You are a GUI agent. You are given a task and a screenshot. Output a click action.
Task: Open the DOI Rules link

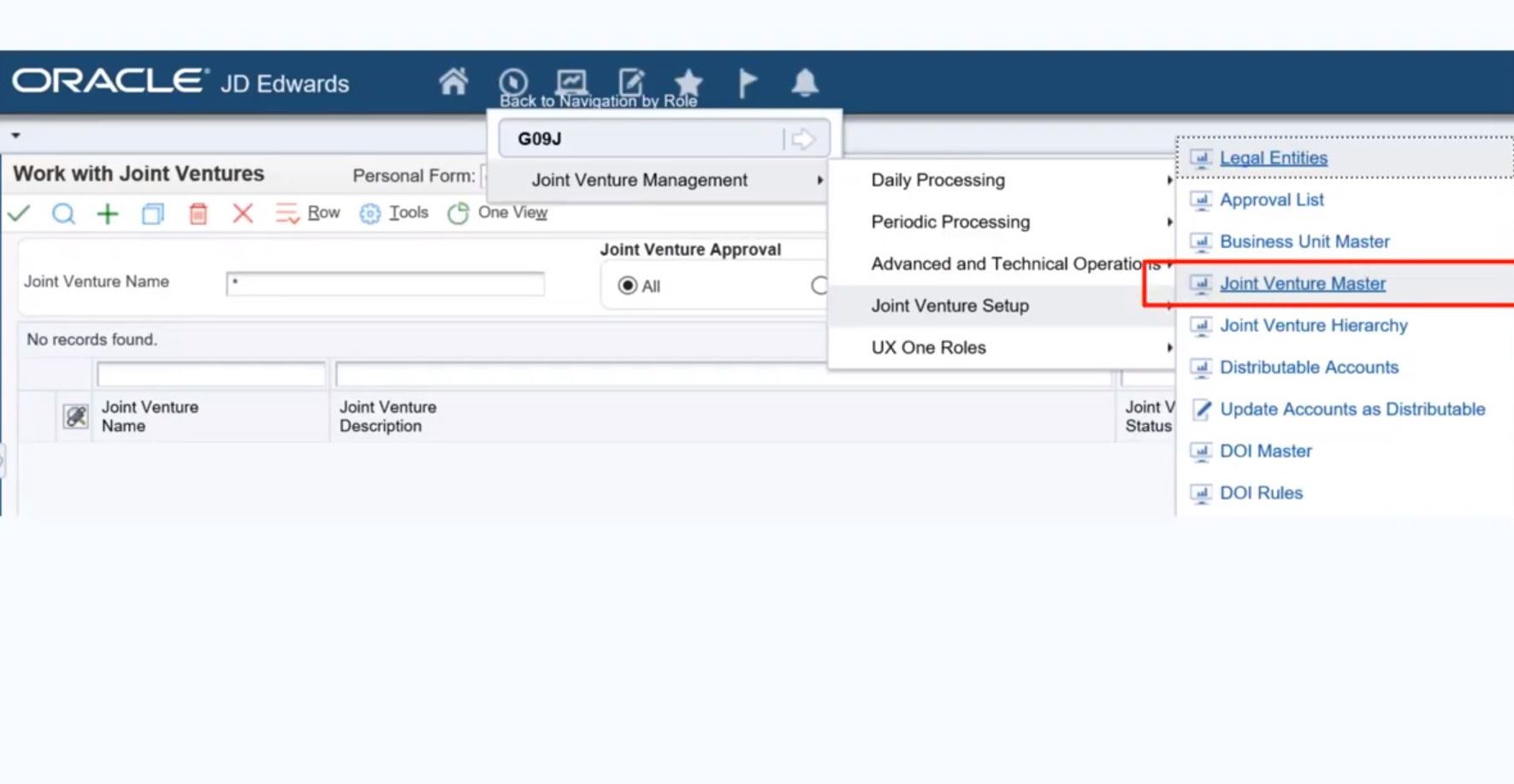pyautogui.click(x=1261, y=493)
